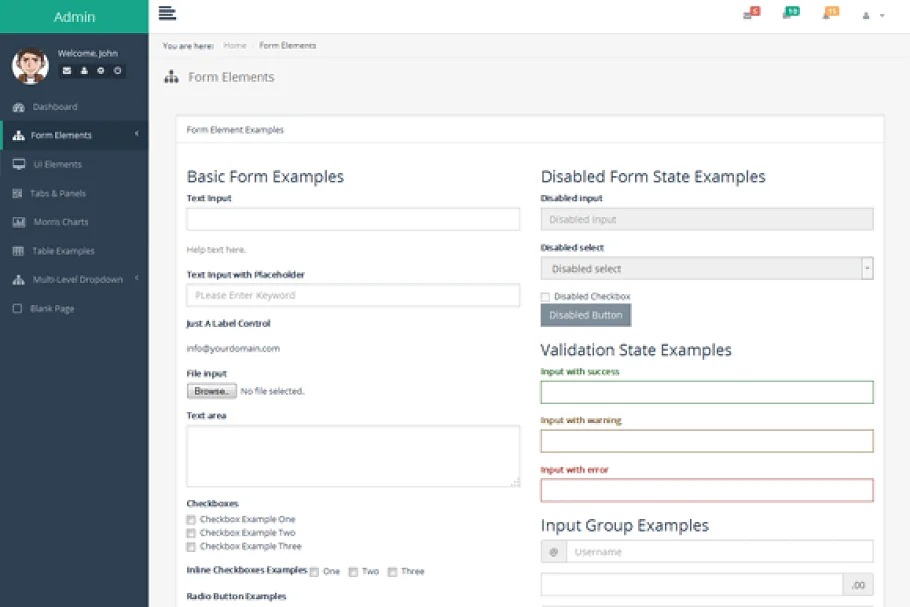Click John's avatar picture in the sidebar

tap(30, 65)
